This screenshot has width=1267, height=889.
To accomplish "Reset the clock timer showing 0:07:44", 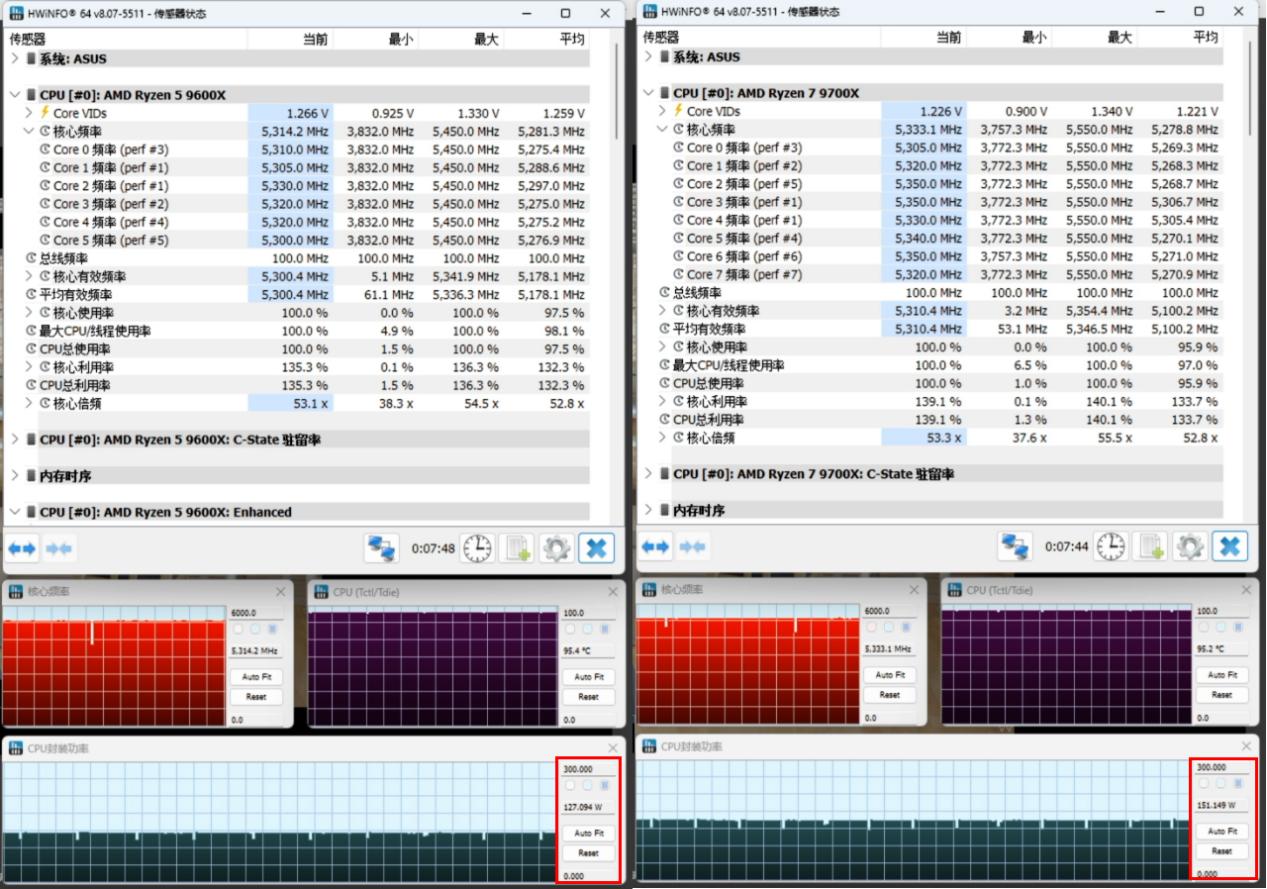I will [x=1110, y=546].
